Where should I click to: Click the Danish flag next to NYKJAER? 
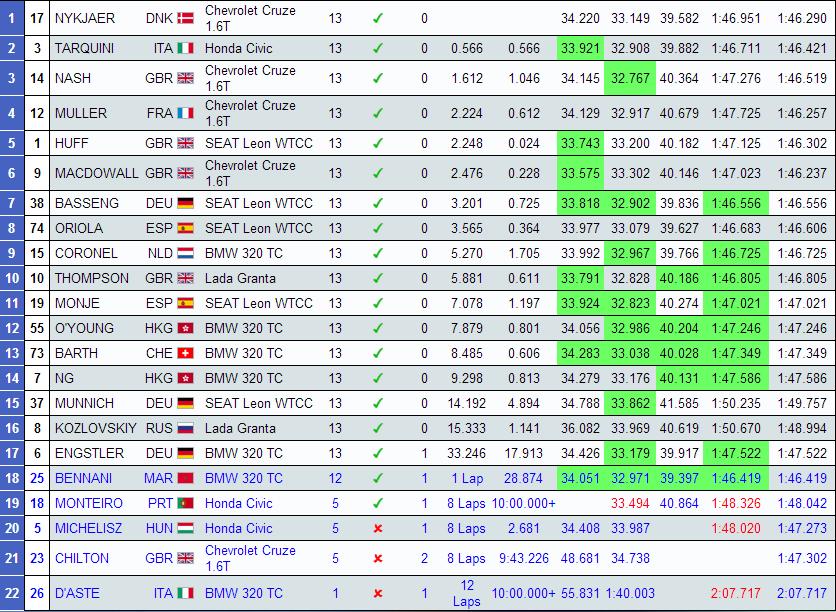(x=185, y=18)
